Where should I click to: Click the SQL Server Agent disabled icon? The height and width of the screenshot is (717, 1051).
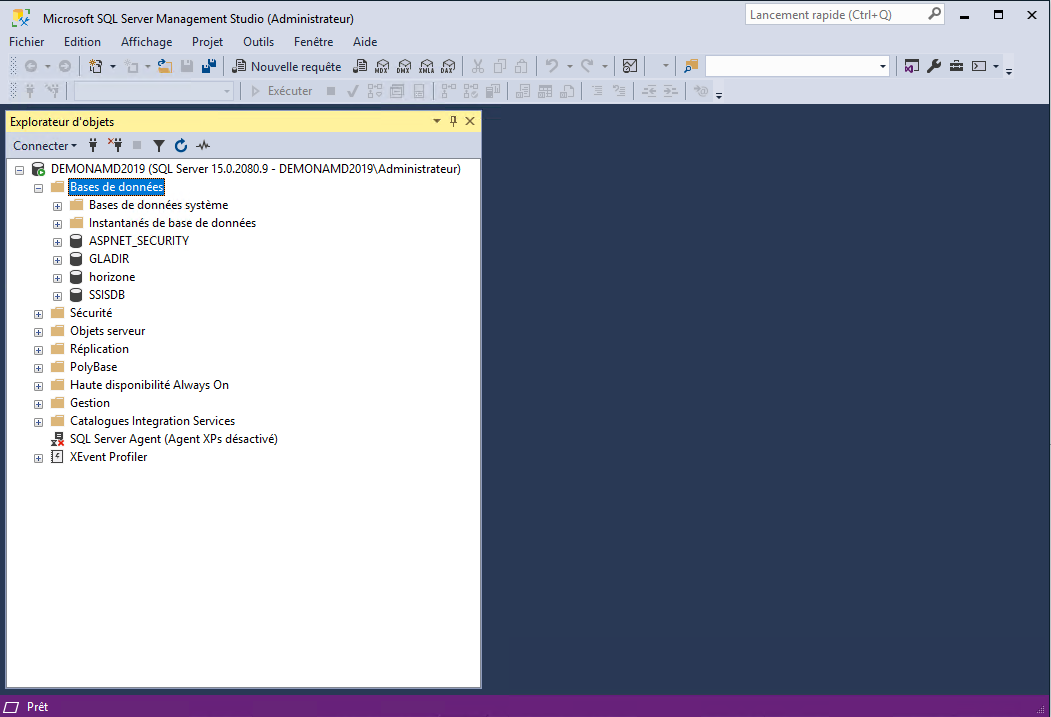[58, 439]
